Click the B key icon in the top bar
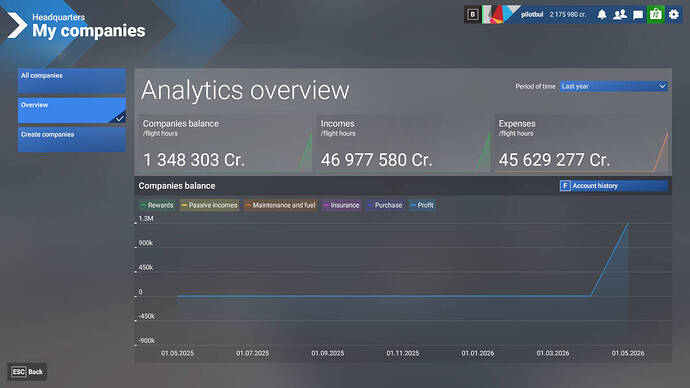 tap(473, 15)
